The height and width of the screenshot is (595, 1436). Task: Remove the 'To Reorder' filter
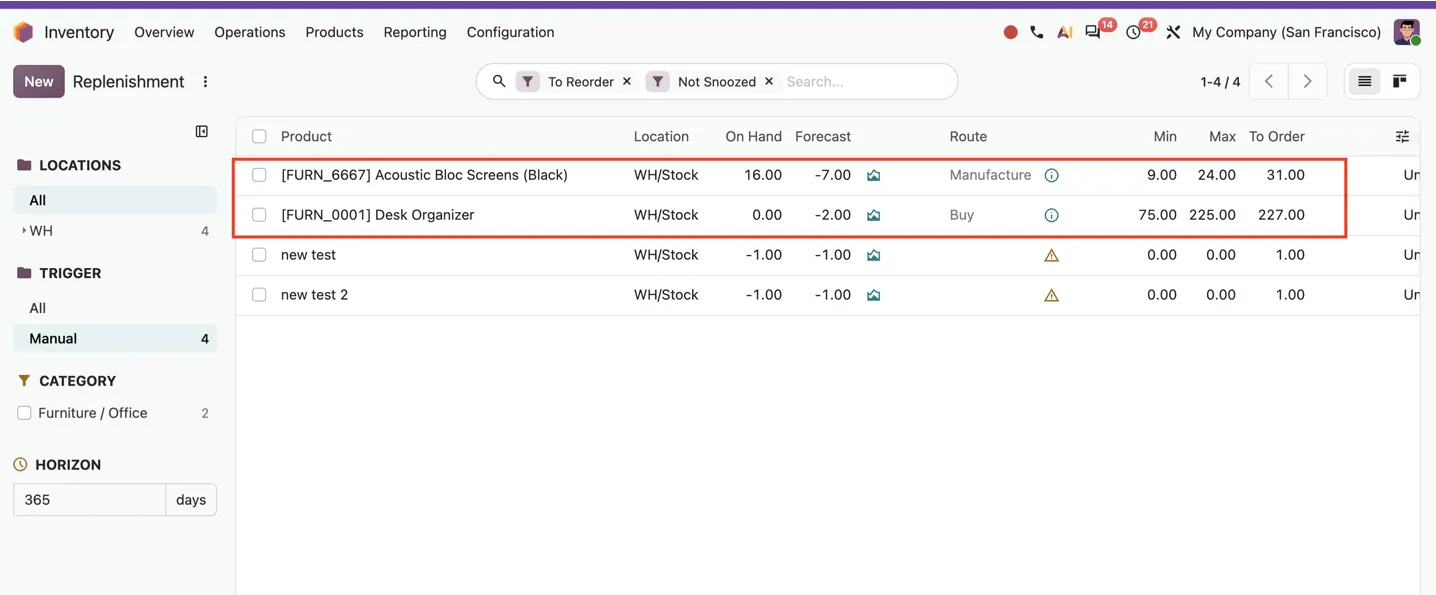pyautogui.click(x=627, y=82)
